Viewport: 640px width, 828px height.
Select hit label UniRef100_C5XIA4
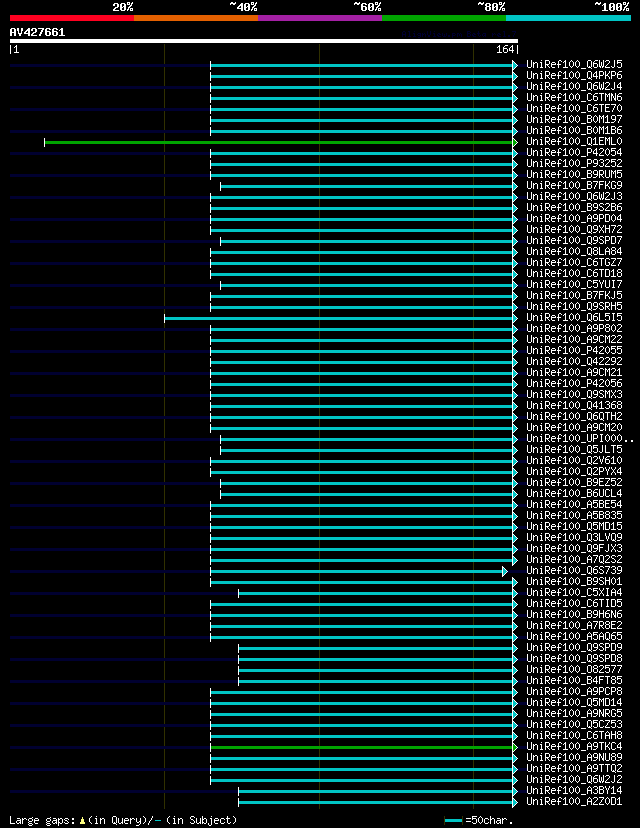tap(574, 592)
